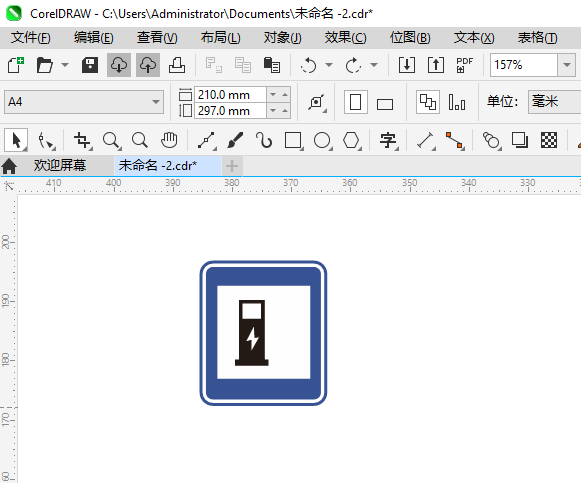Click the Copy icon

click(x=243, y=65)
